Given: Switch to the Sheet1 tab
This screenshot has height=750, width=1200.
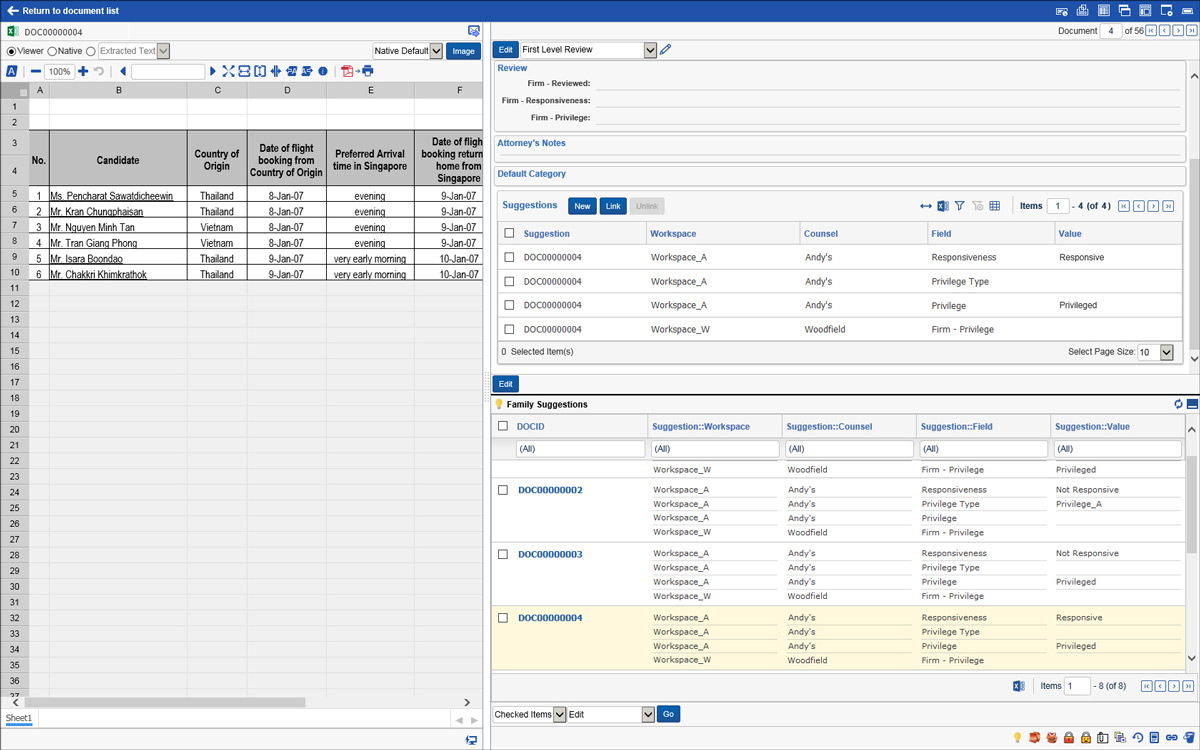Looking at the screenshot, I should [19, 718].
